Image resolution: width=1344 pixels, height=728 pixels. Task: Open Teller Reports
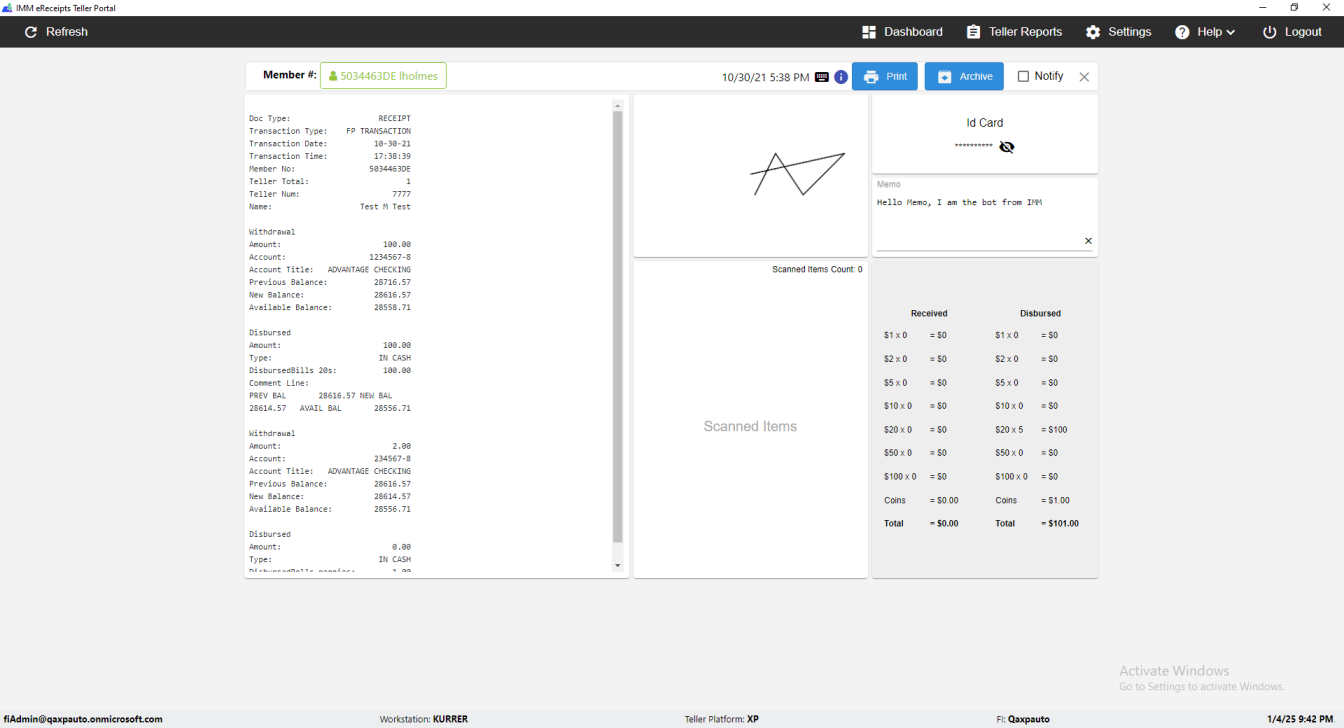coord(1014,32)
